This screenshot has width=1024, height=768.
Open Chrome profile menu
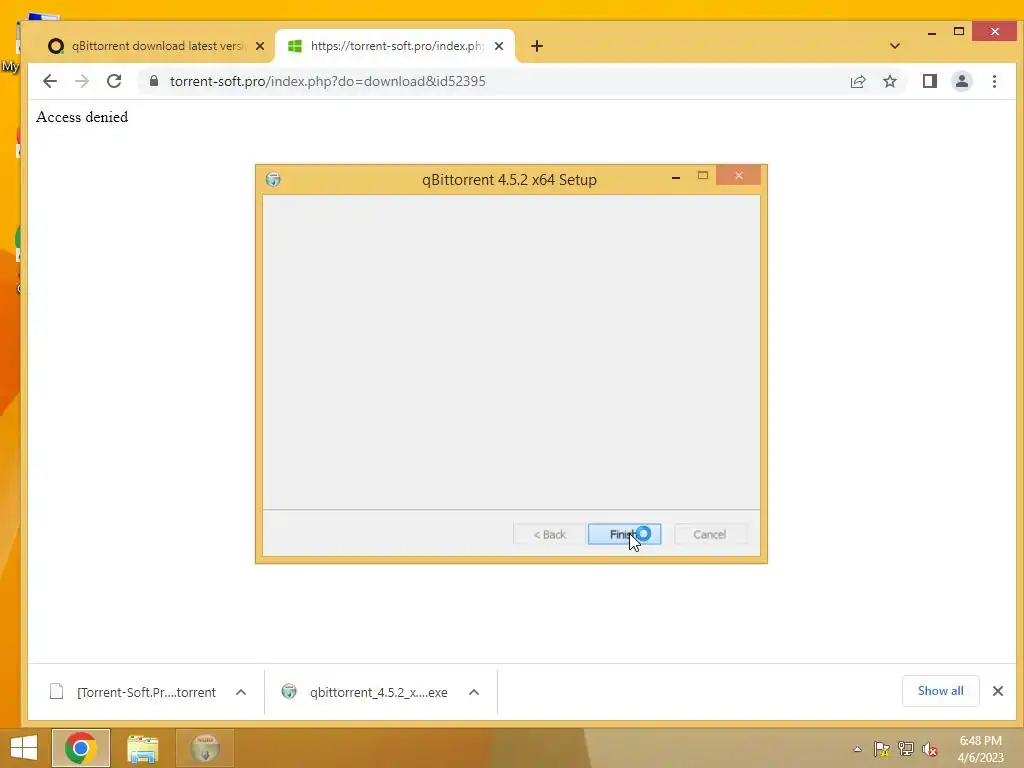click(962, 81)
